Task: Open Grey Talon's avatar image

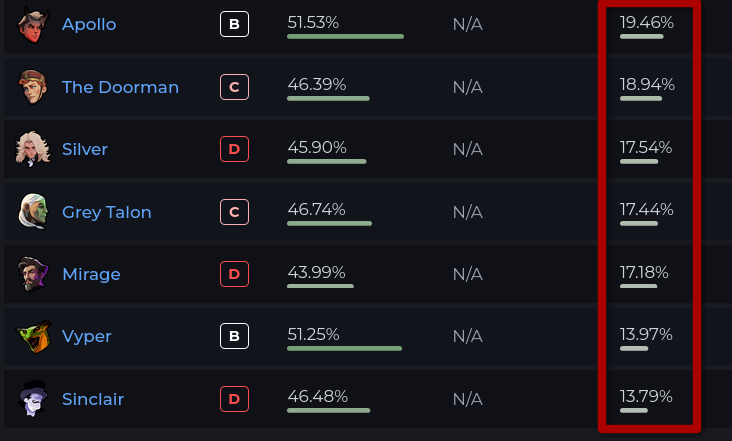Action: 33,211
